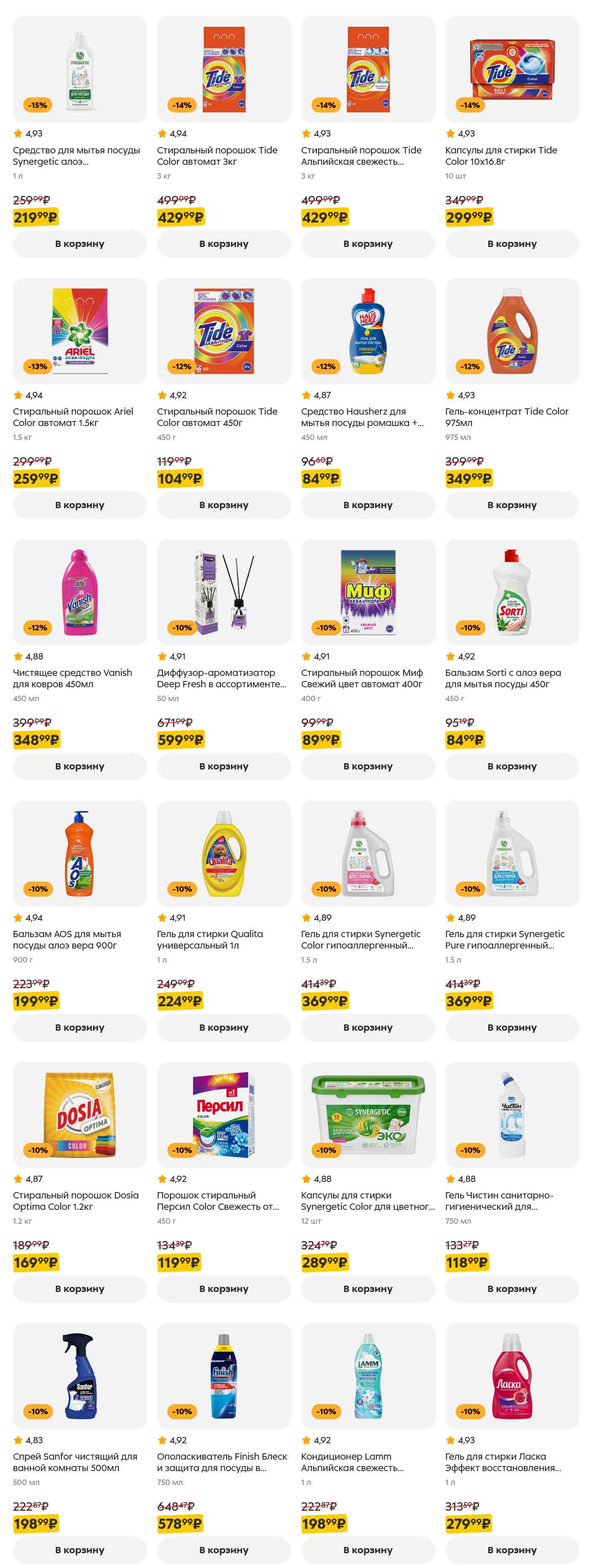Viewport: 601px width, 1568px height.
Task: Open the Ariel Color автомат 1.5кг title
Action: tap(73, 417)
